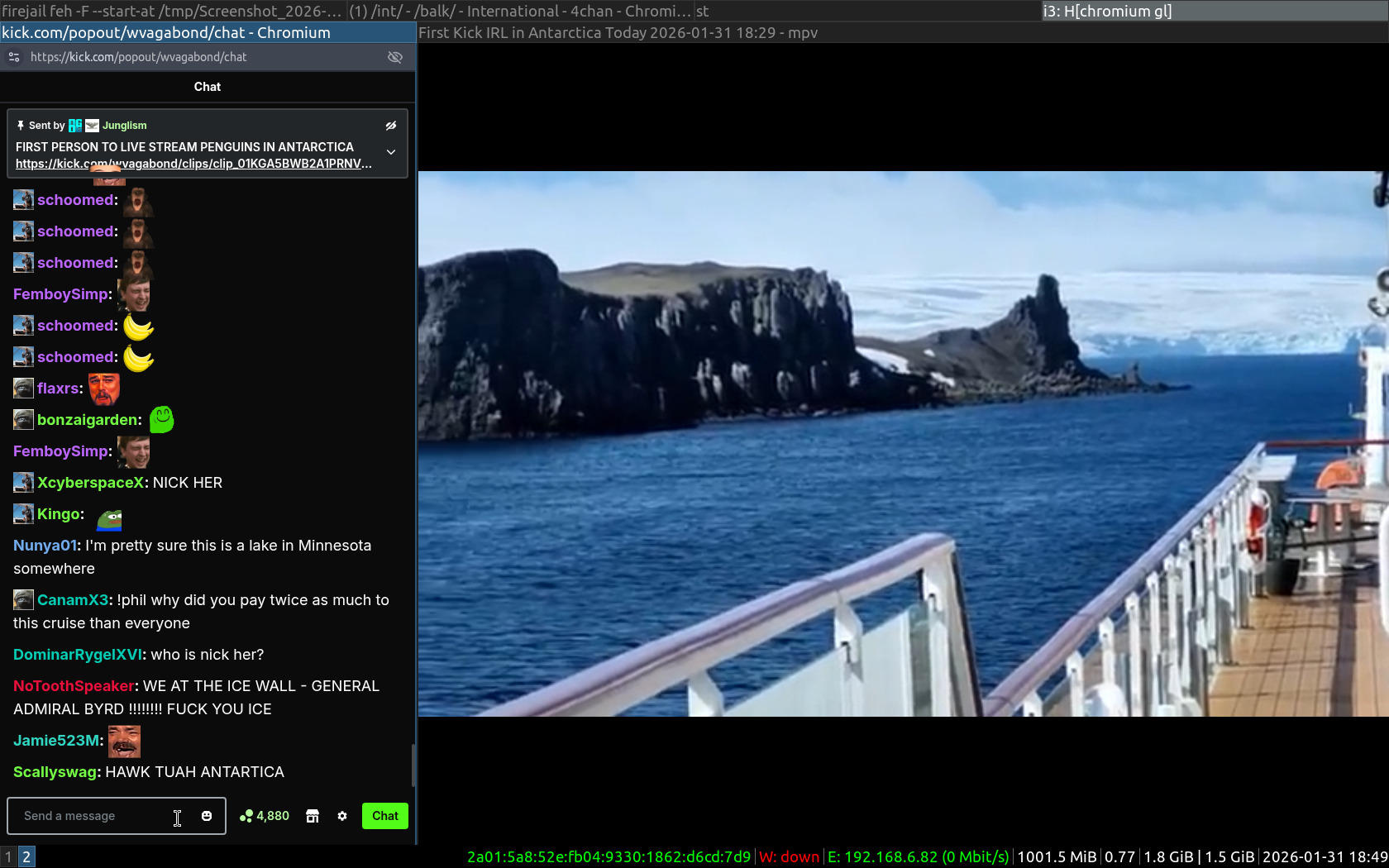The height and width of the screenshot is (868, 1389).
Task: Focus the Send a message input field
Action: click(117, 816)
